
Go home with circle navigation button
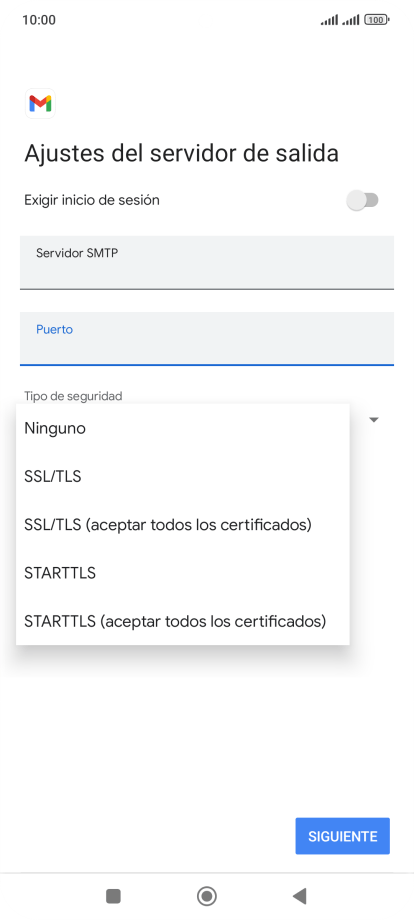pos(206,896)
